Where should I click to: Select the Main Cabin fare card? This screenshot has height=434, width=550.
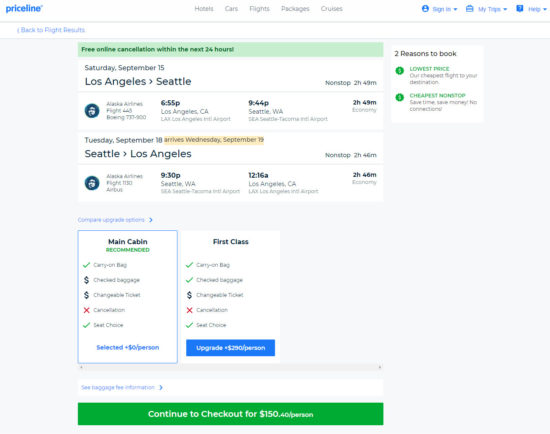pyautogui.click(x=128, y=297)
